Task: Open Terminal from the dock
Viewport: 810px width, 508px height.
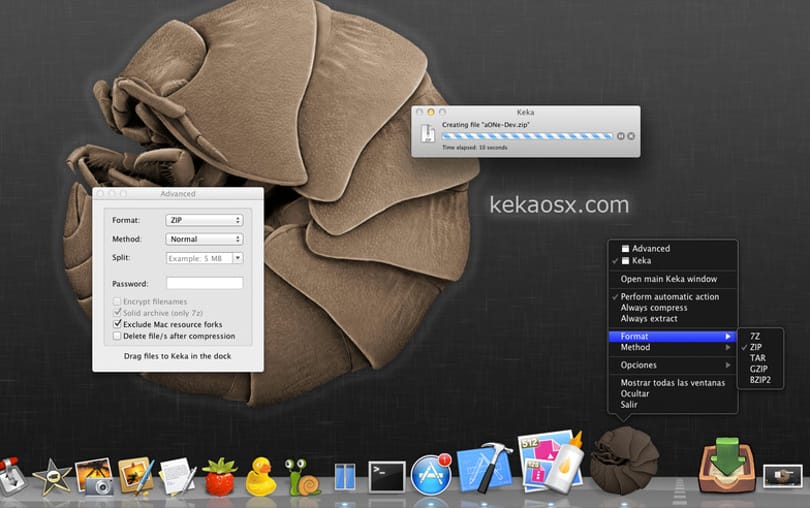Action: [387, 476]
